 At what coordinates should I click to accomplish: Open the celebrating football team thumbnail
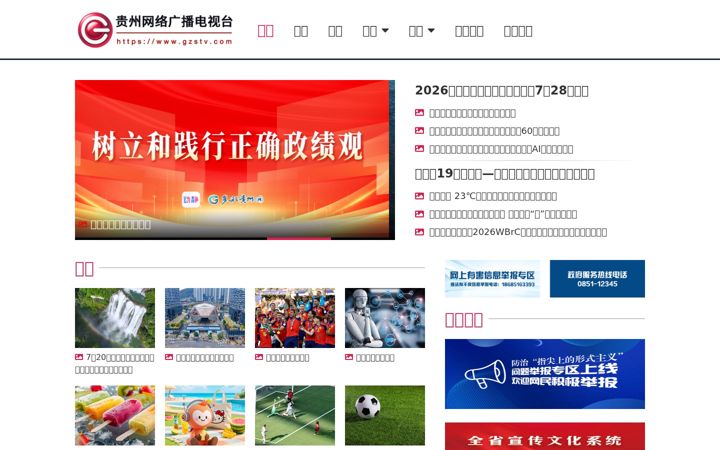(295, 318)
